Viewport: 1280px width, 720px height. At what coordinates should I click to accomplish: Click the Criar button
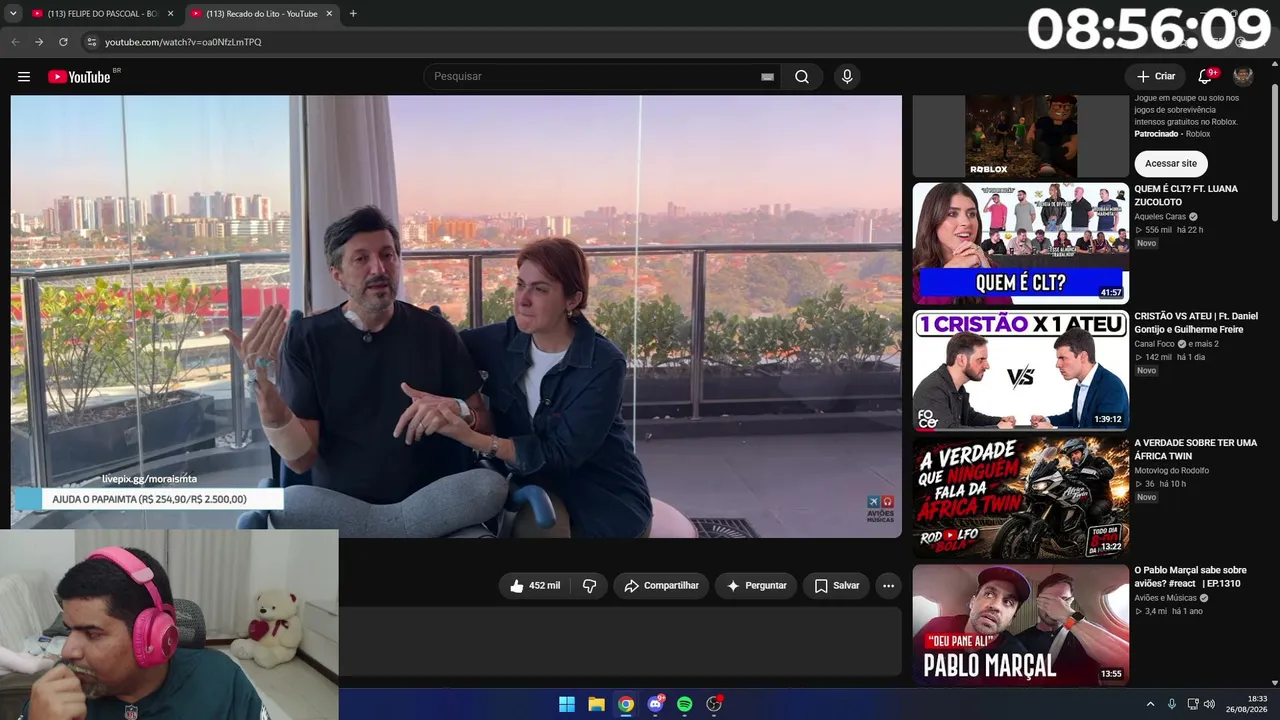click(1155, 77)
